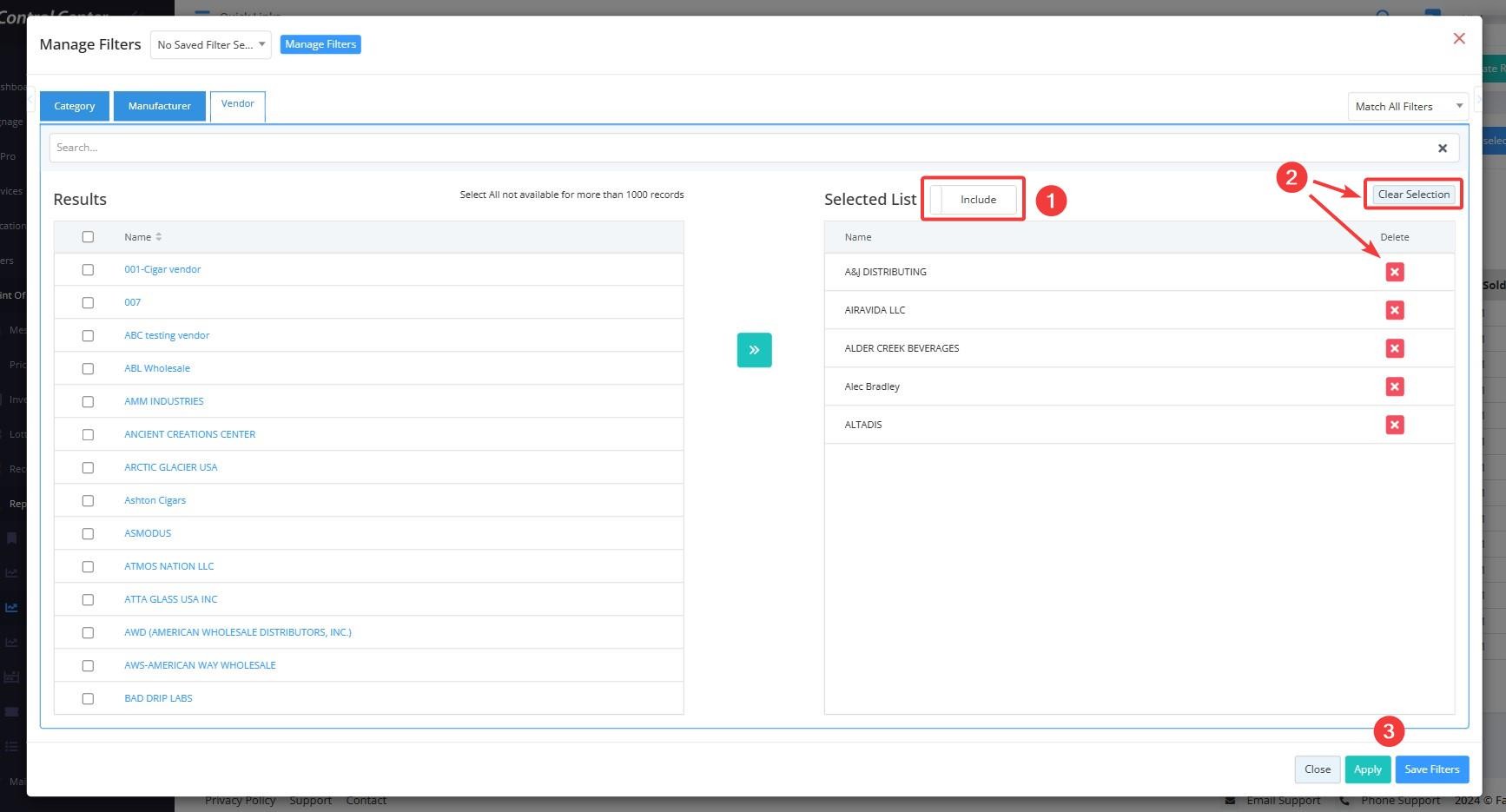
Task: Remove Alec Bradley with red X icon
Action: tap(1394, 386)
